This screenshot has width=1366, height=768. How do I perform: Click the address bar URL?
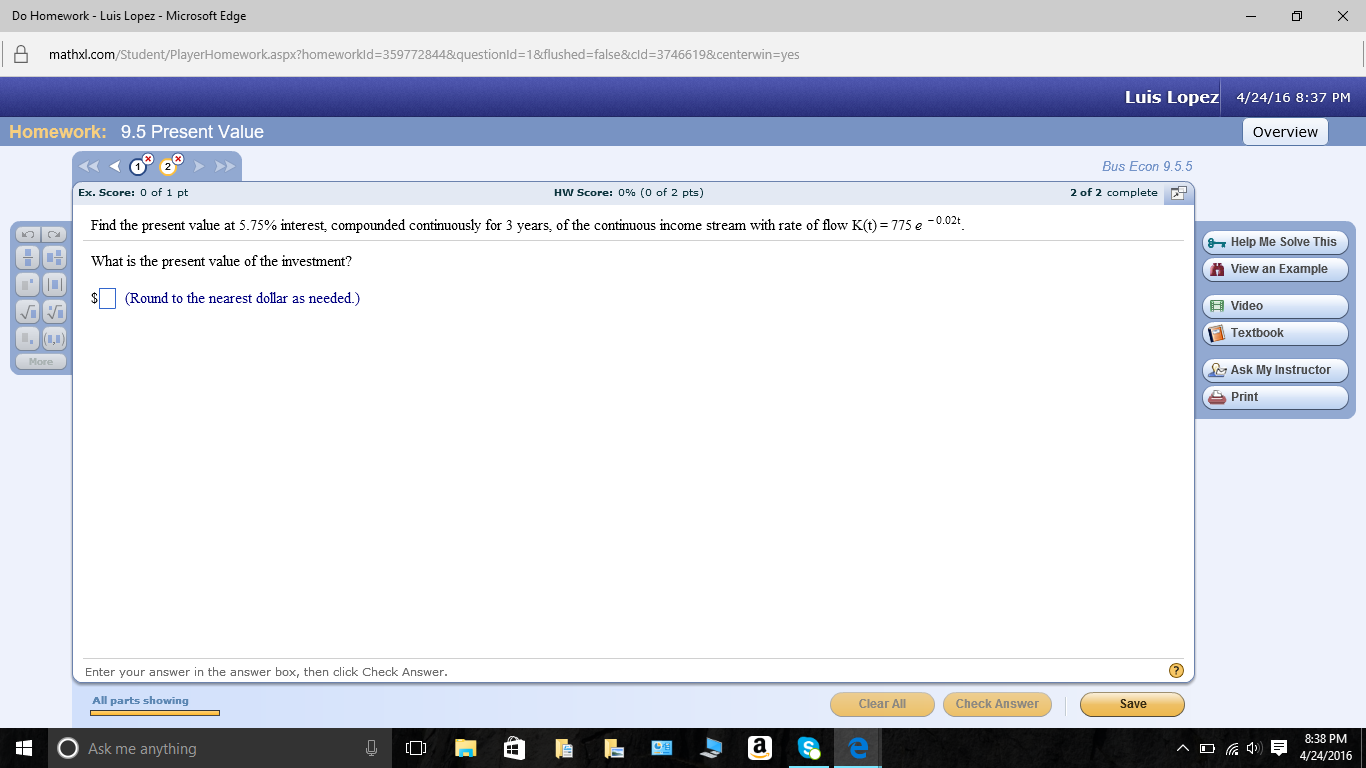click(424, 54)
